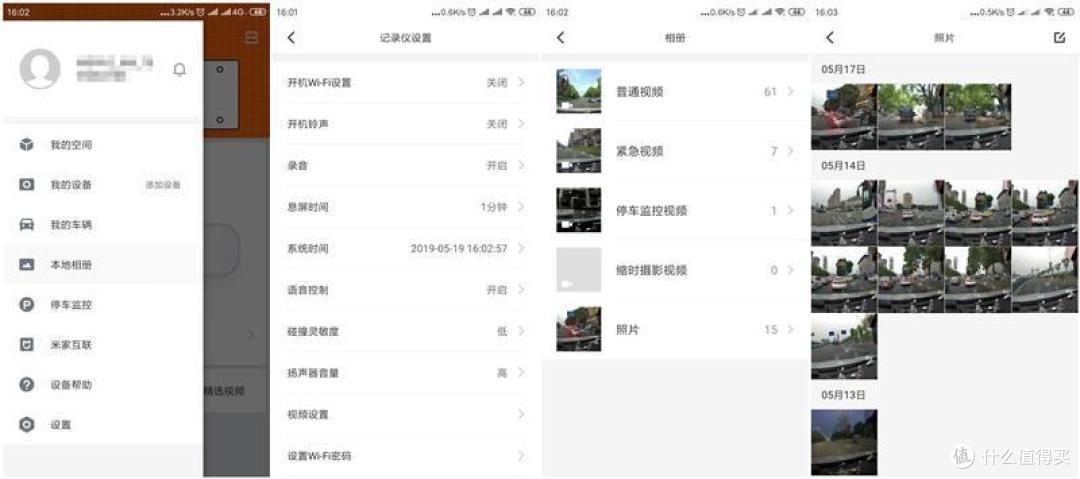
Task: Expand 语音控制 row chevron
Action: pyautogui.click(x=521, y=289)
